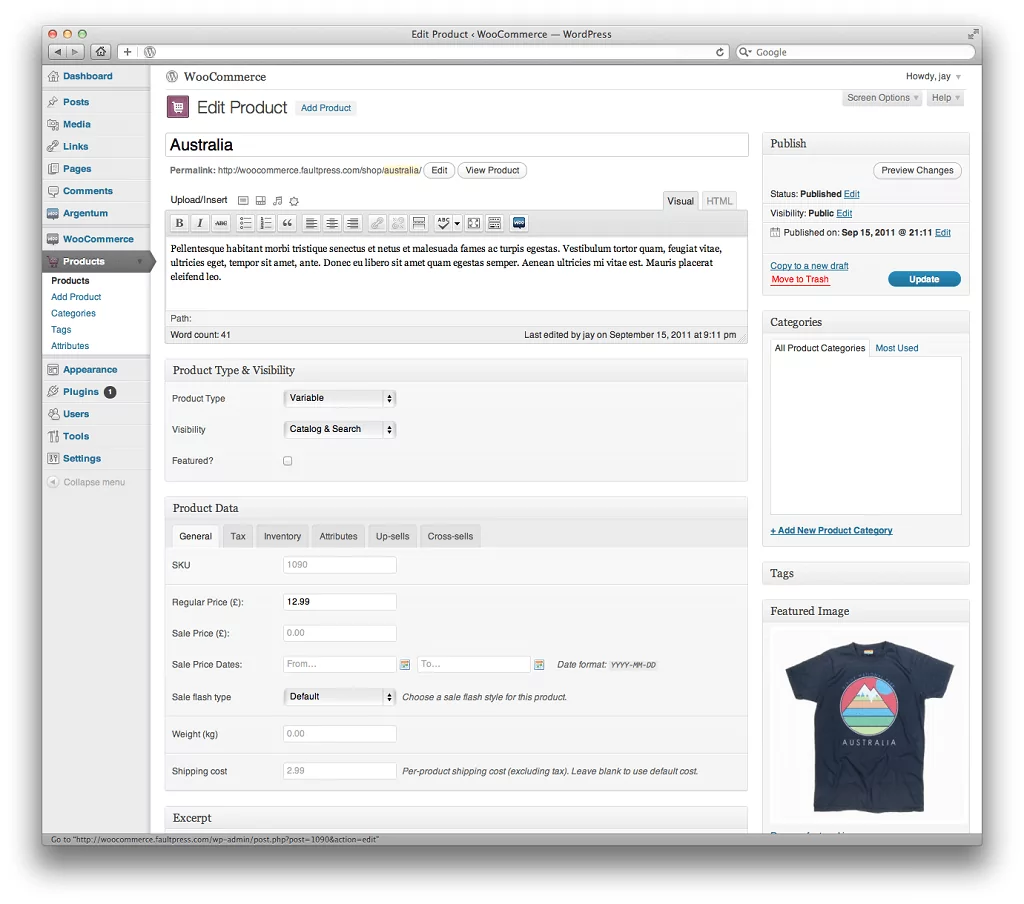Viewport: 1024px width, 904px height.
Task: Toggle bold formatting in the editor
Action: (x=179, y=223)
